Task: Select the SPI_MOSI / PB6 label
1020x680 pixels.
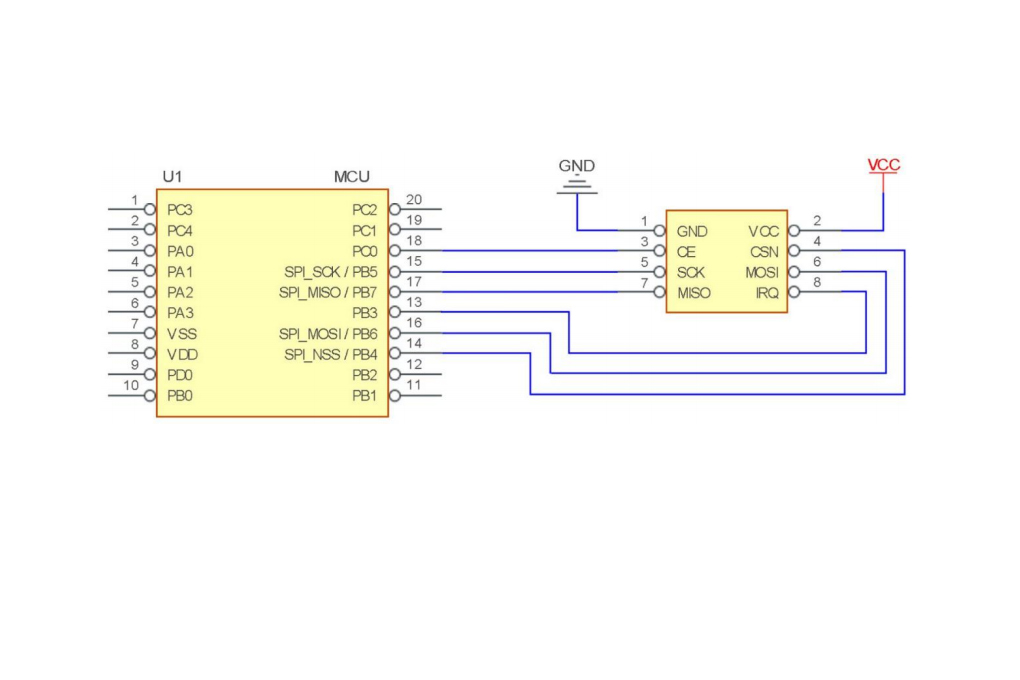Action: click(328, 334)
